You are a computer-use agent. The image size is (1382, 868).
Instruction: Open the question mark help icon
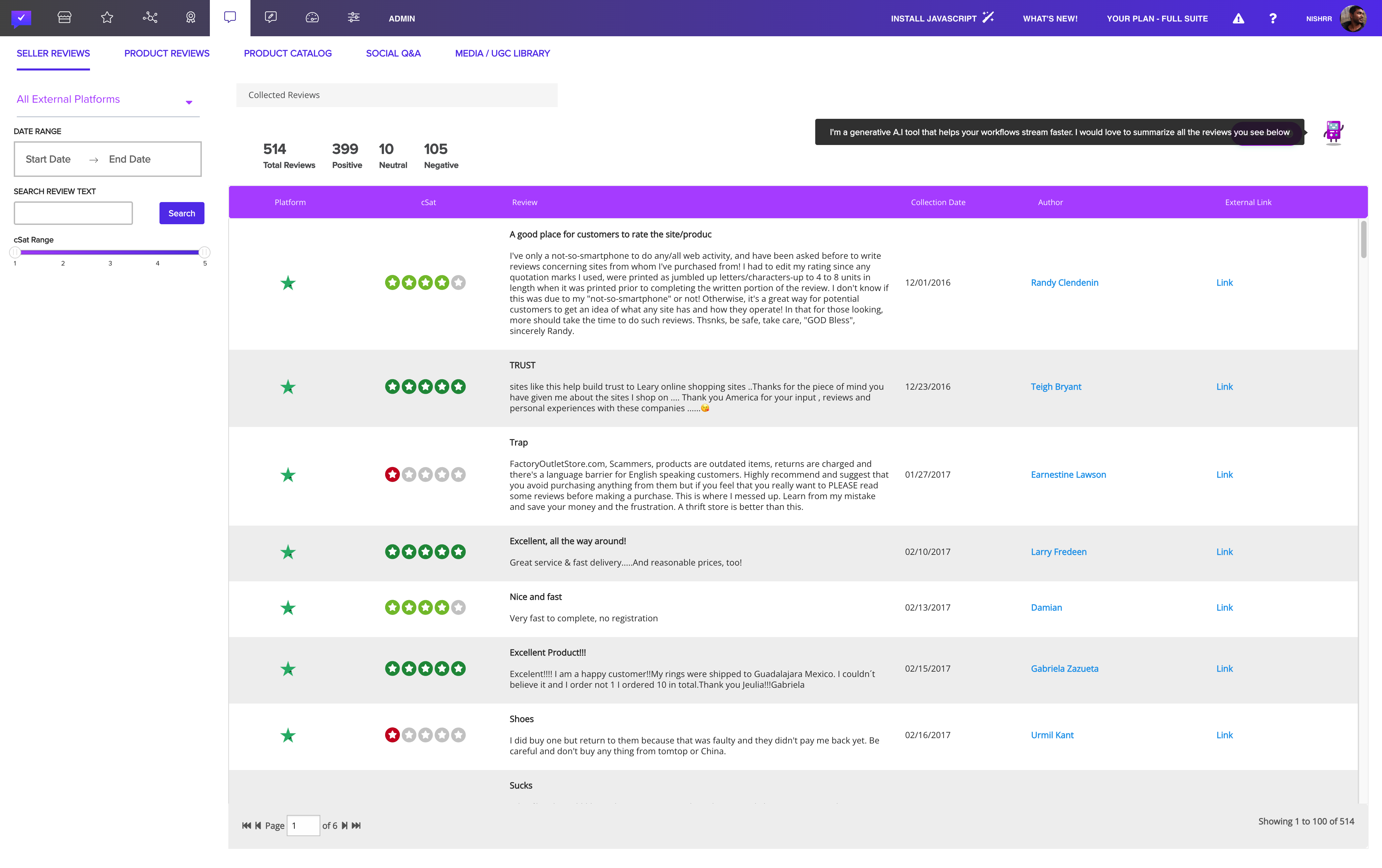pyautogui.click(x=1273, y=18)
